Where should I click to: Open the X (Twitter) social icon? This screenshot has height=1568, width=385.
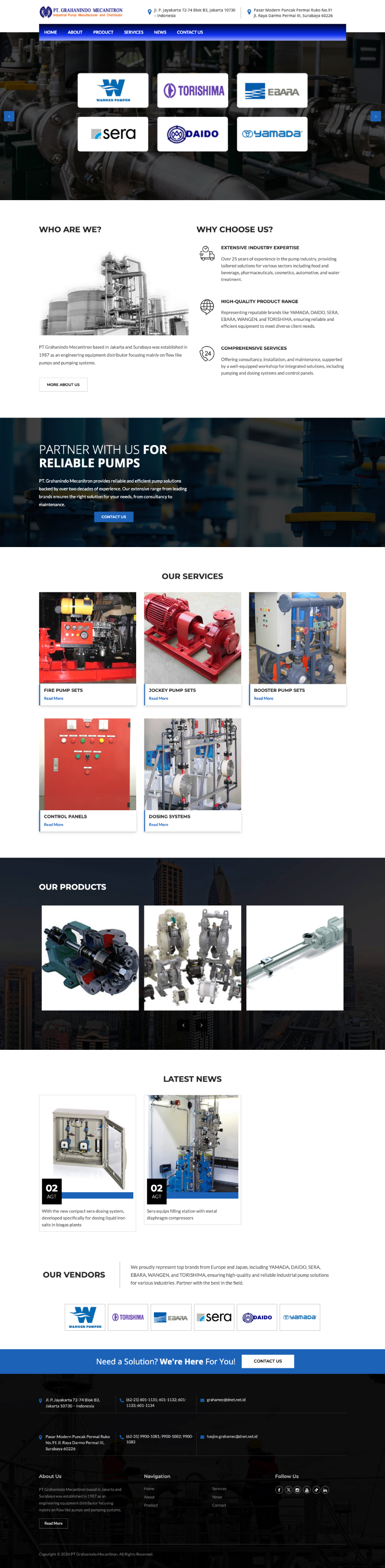[x=289, y=1490]
